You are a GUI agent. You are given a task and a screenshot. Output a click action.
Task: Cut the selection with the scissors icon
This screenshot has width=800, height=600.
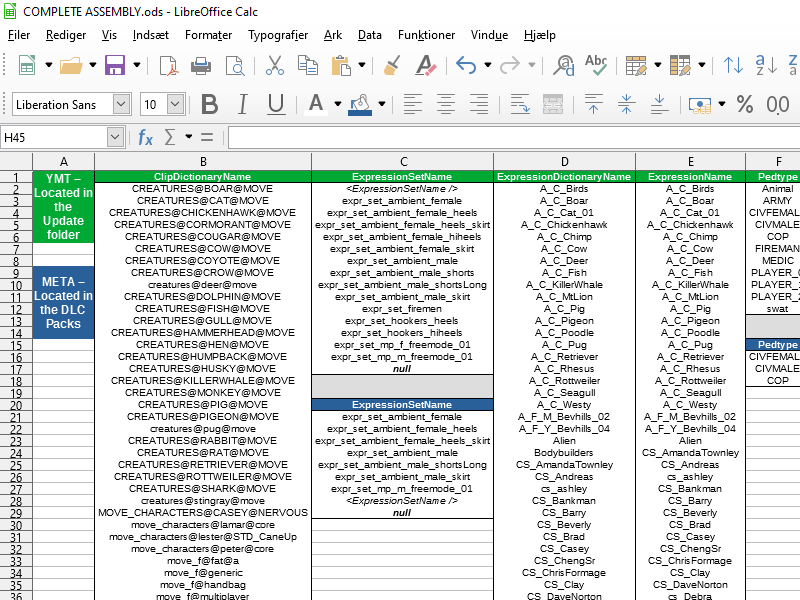point(275,65)
